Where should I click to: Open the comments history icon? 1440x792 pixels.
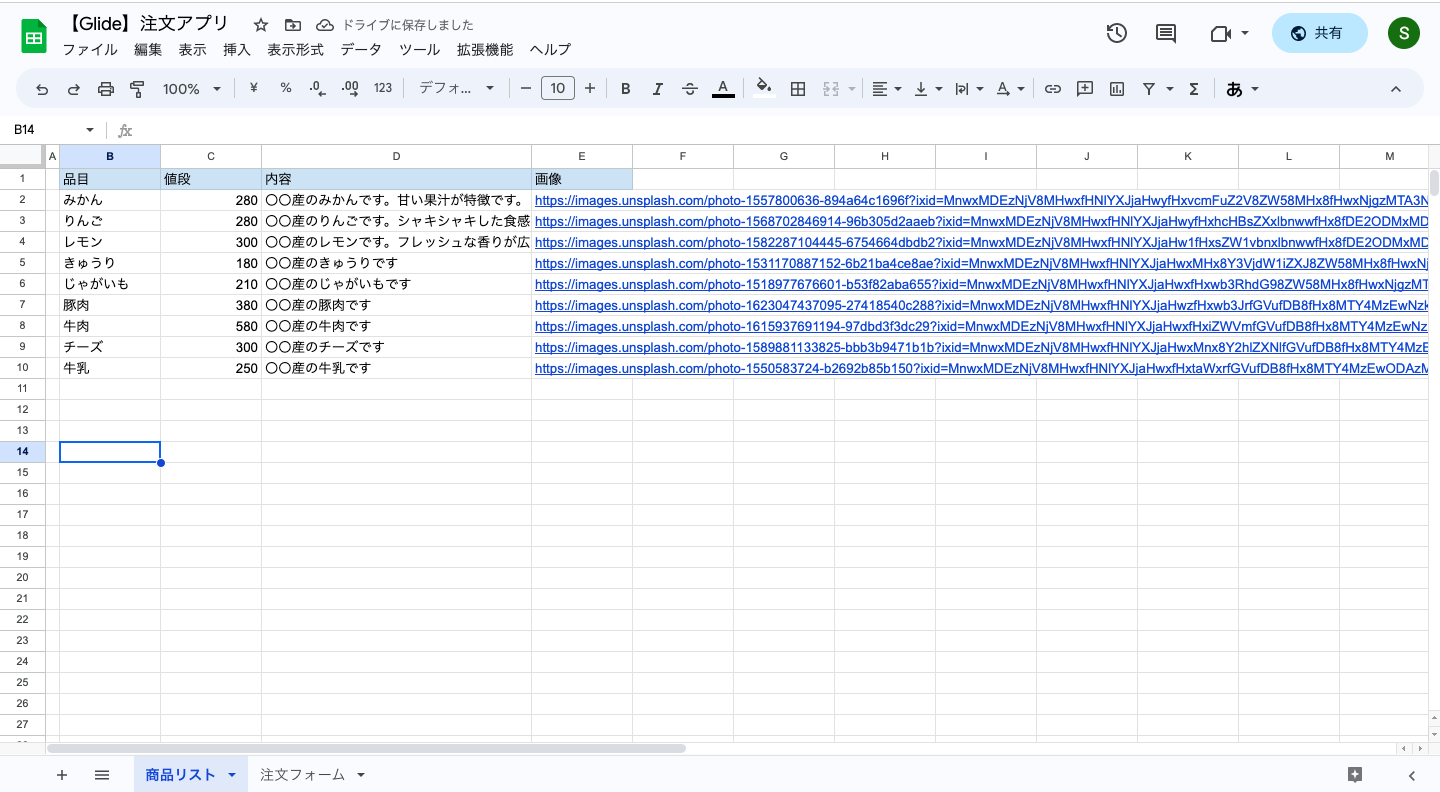(1166, 33)
